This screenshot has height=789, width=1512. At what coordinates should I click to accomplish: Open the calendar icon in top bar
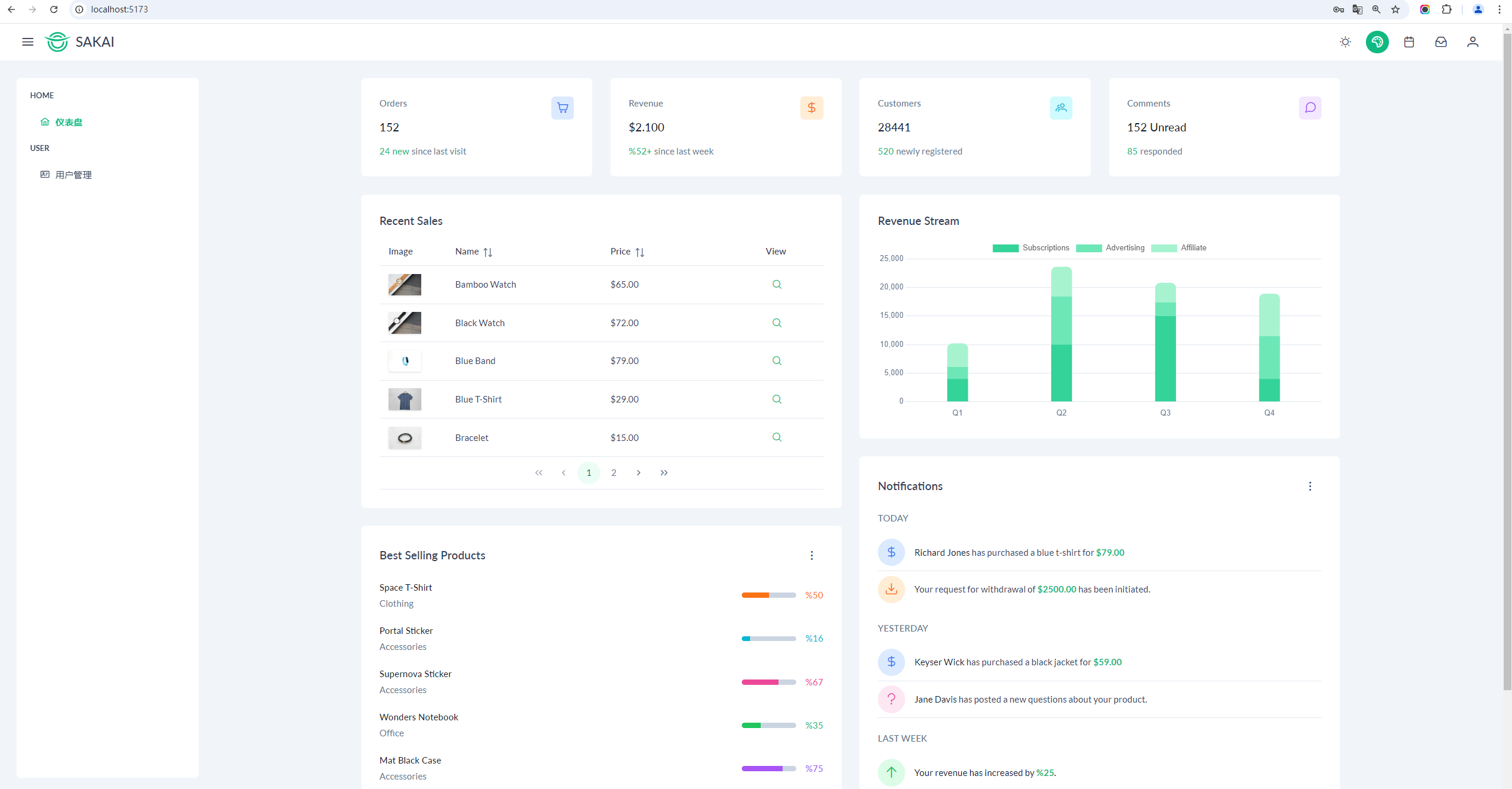coord(1409,42)
